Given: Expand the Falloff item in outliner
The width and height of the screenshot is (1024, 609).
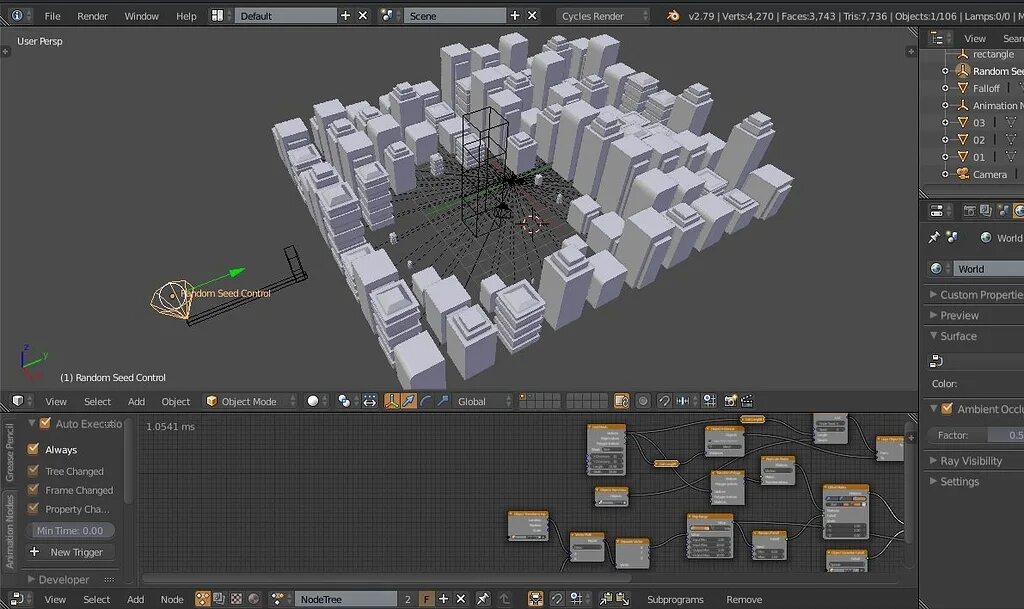Looking at the screenshot, I should coord(945,87).
